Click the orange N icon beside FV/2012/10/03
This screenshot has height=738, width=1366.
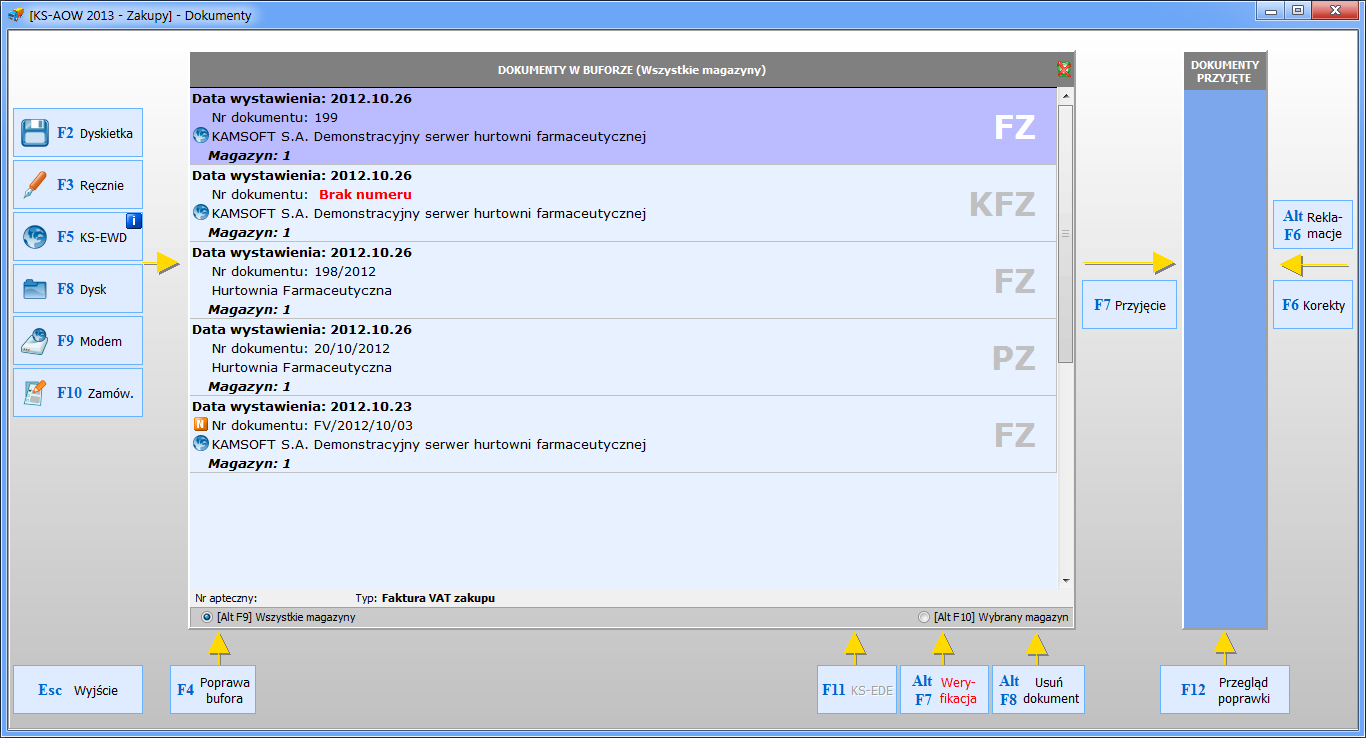point(200,425)
